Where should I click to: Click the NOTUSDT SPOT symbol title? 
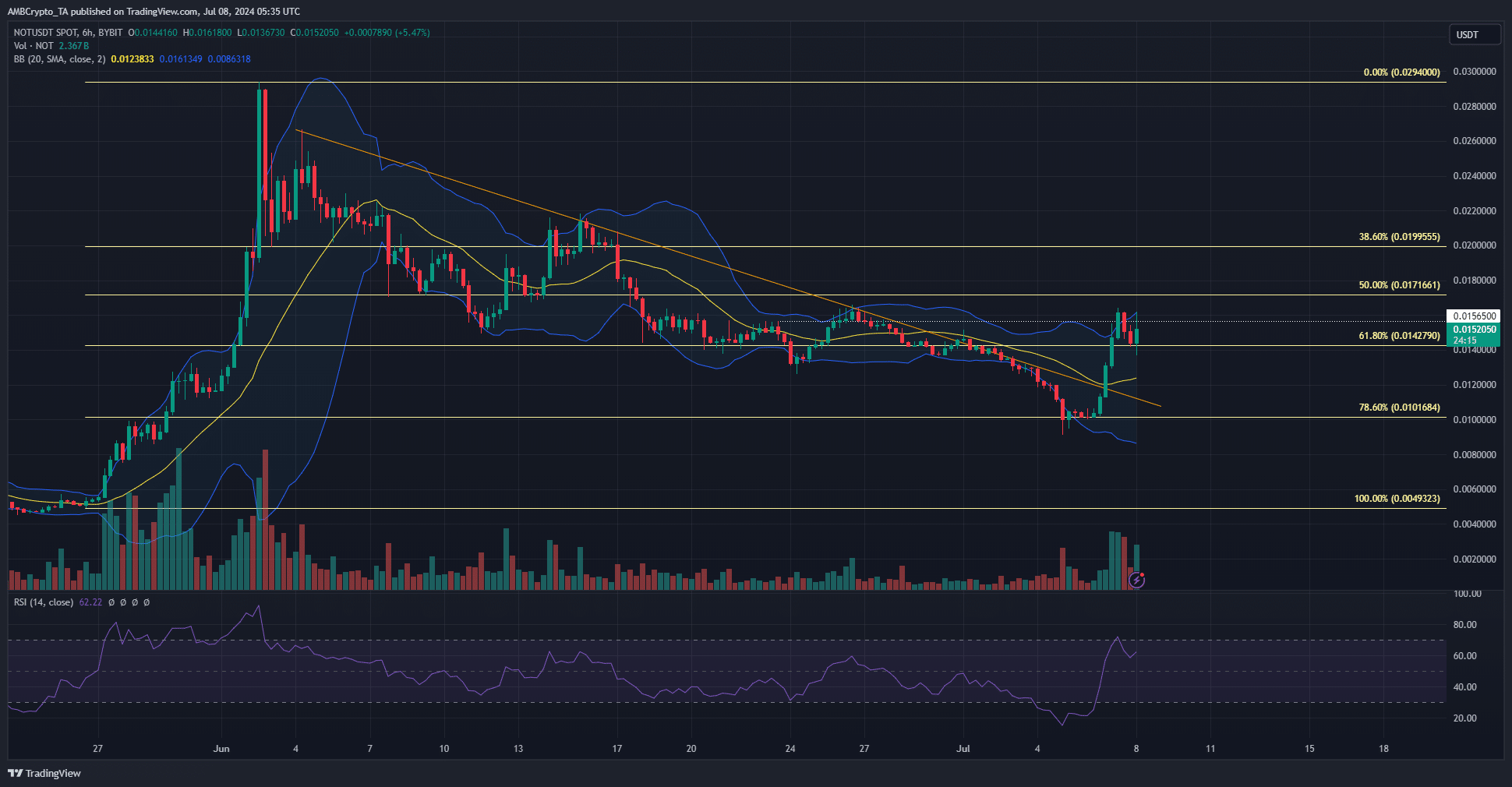pyautogui.click(x=46, y=33)
